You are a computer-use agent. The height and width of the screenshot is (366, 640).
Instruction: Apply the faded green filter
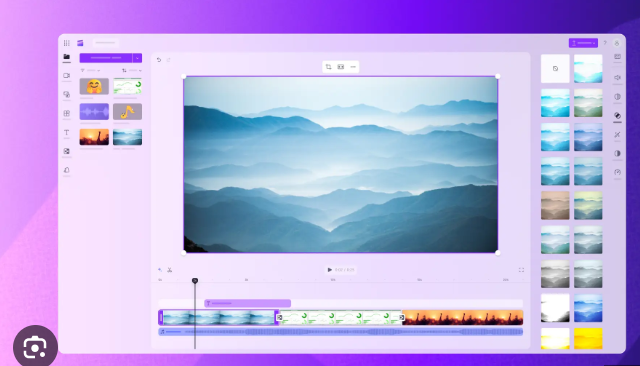588,103
